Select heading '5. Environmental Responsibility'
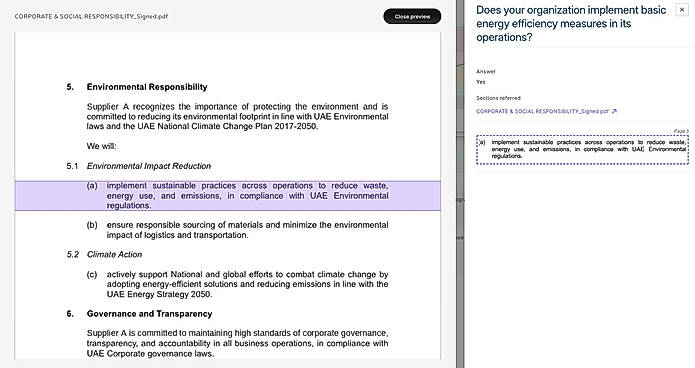This screenshot has width=695, height=368. (137, 87)
